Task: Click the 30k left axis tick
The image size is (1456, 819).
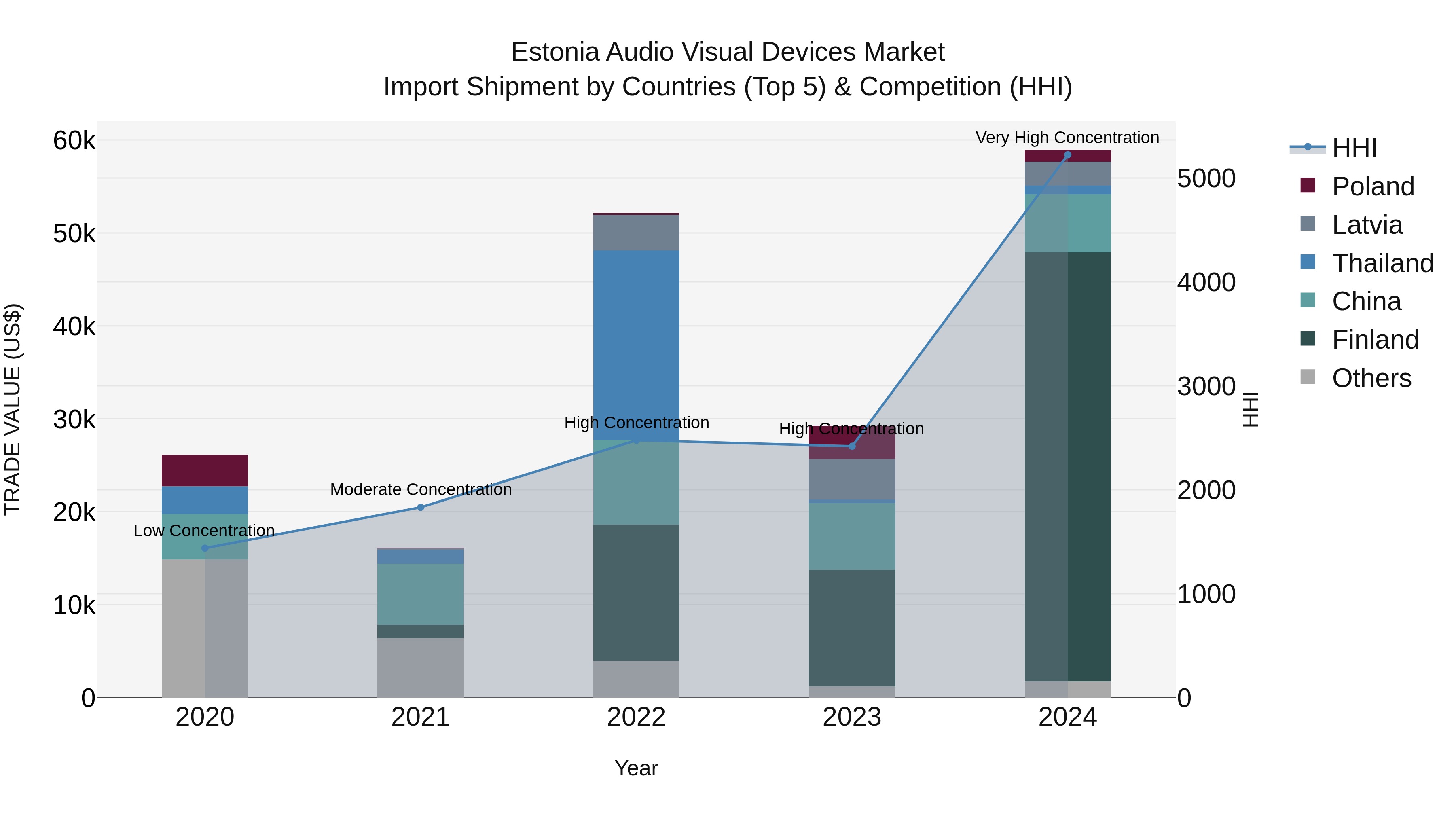Action: pos(74,419)
